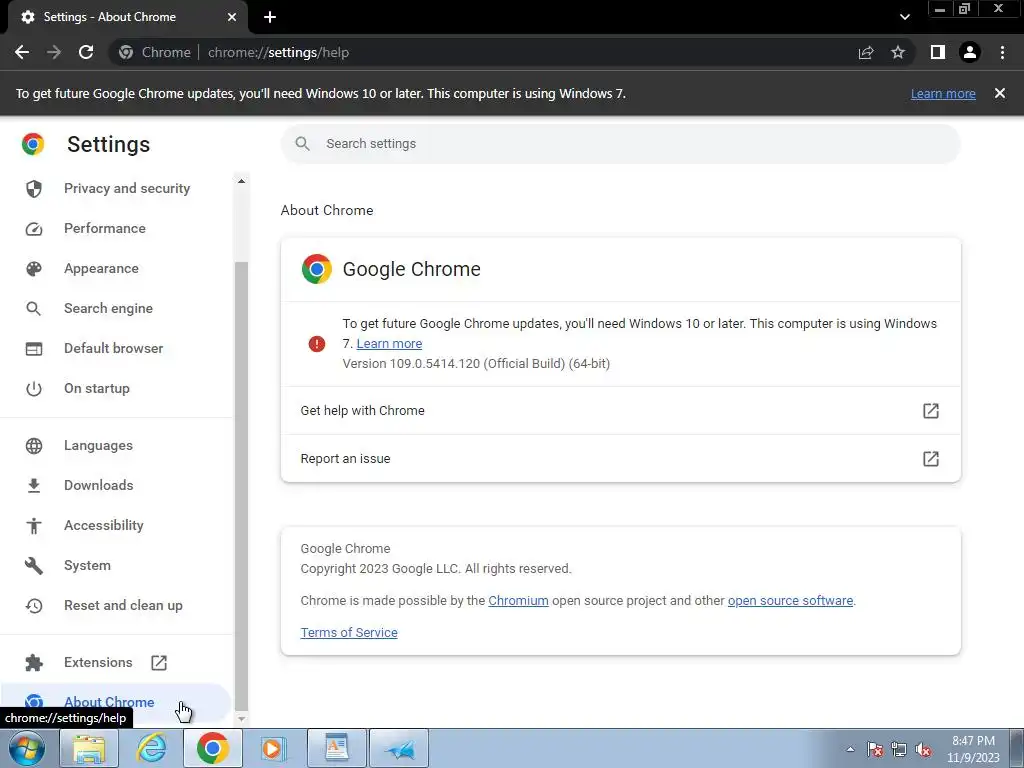
Task: Focus the Search settings field
Action: (620, 144)
